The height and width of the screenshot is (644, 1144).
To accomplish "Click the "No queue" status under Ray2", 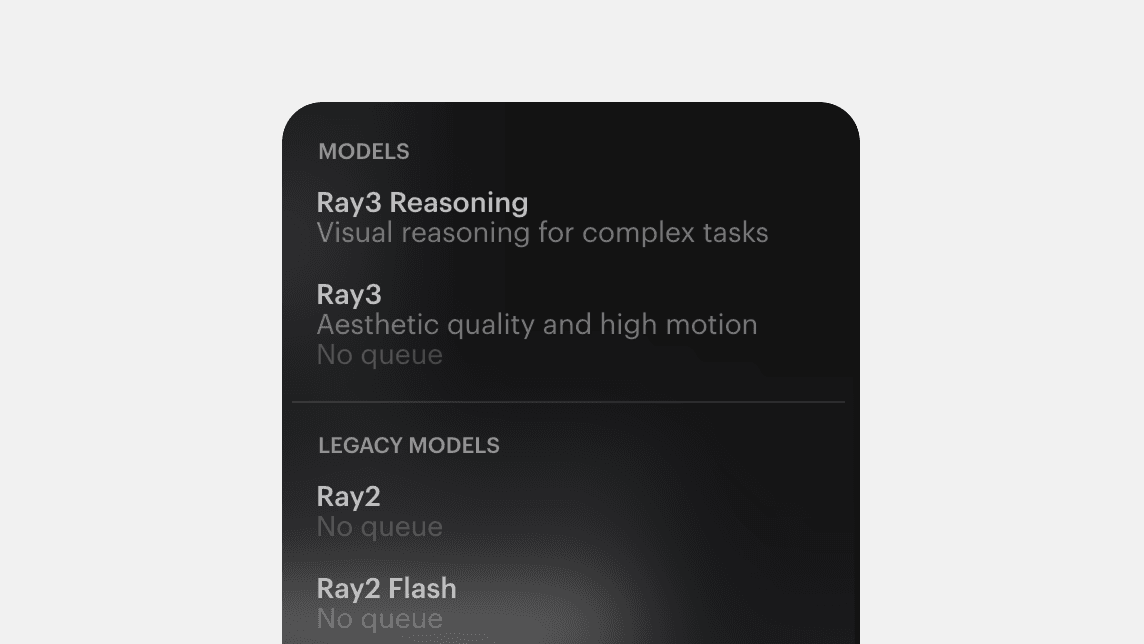I will click(x=379, y=527).
